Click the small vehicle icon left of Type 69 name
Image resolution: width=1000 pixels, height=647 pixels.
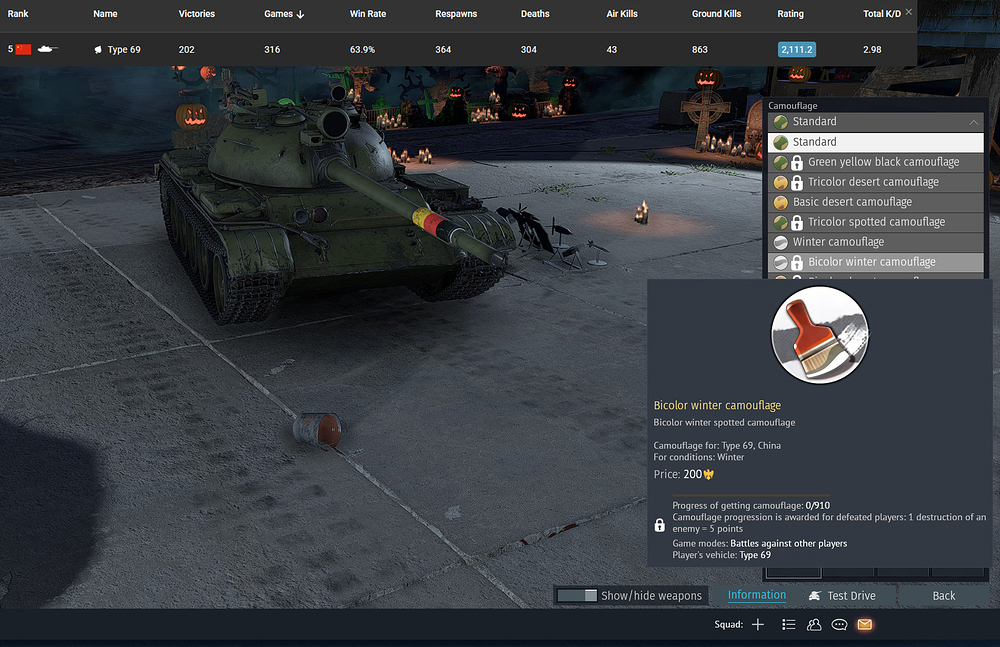(x=98, y=50)
